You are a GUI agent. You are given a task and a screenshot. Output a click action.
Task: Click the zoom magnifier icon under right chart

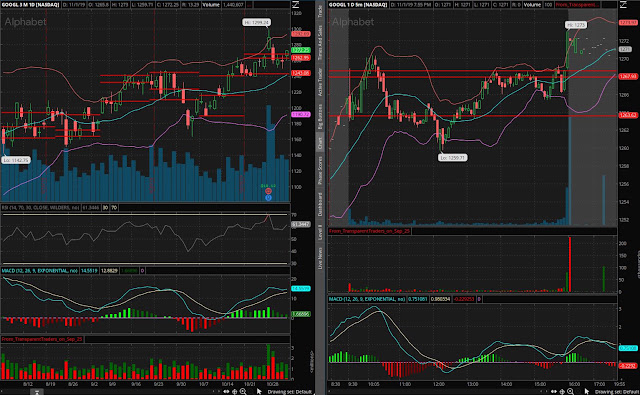tap(570, 391)
